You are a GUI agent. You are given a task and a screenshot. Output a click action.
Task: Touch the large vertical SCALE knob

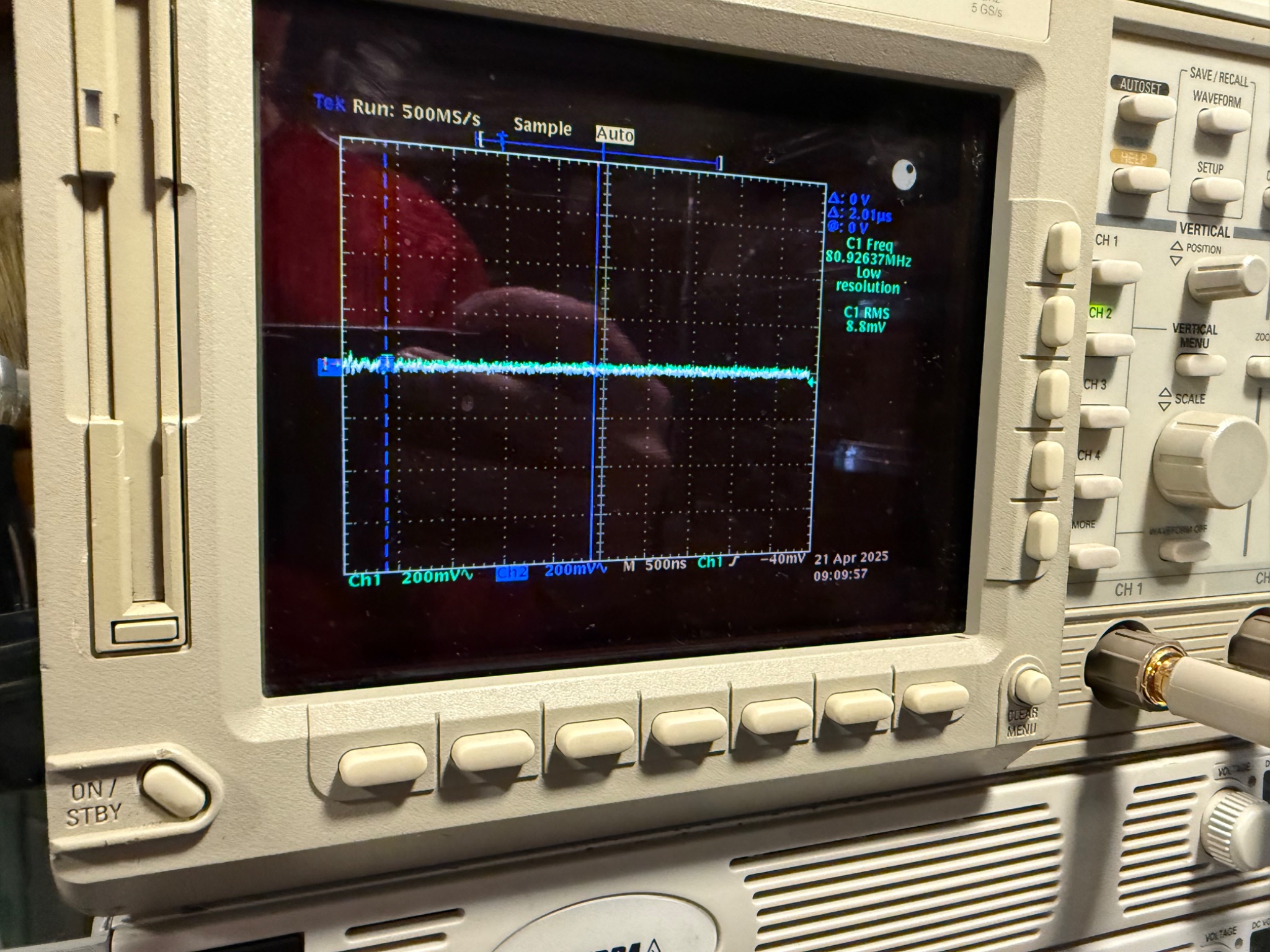tap(1210, 461)
